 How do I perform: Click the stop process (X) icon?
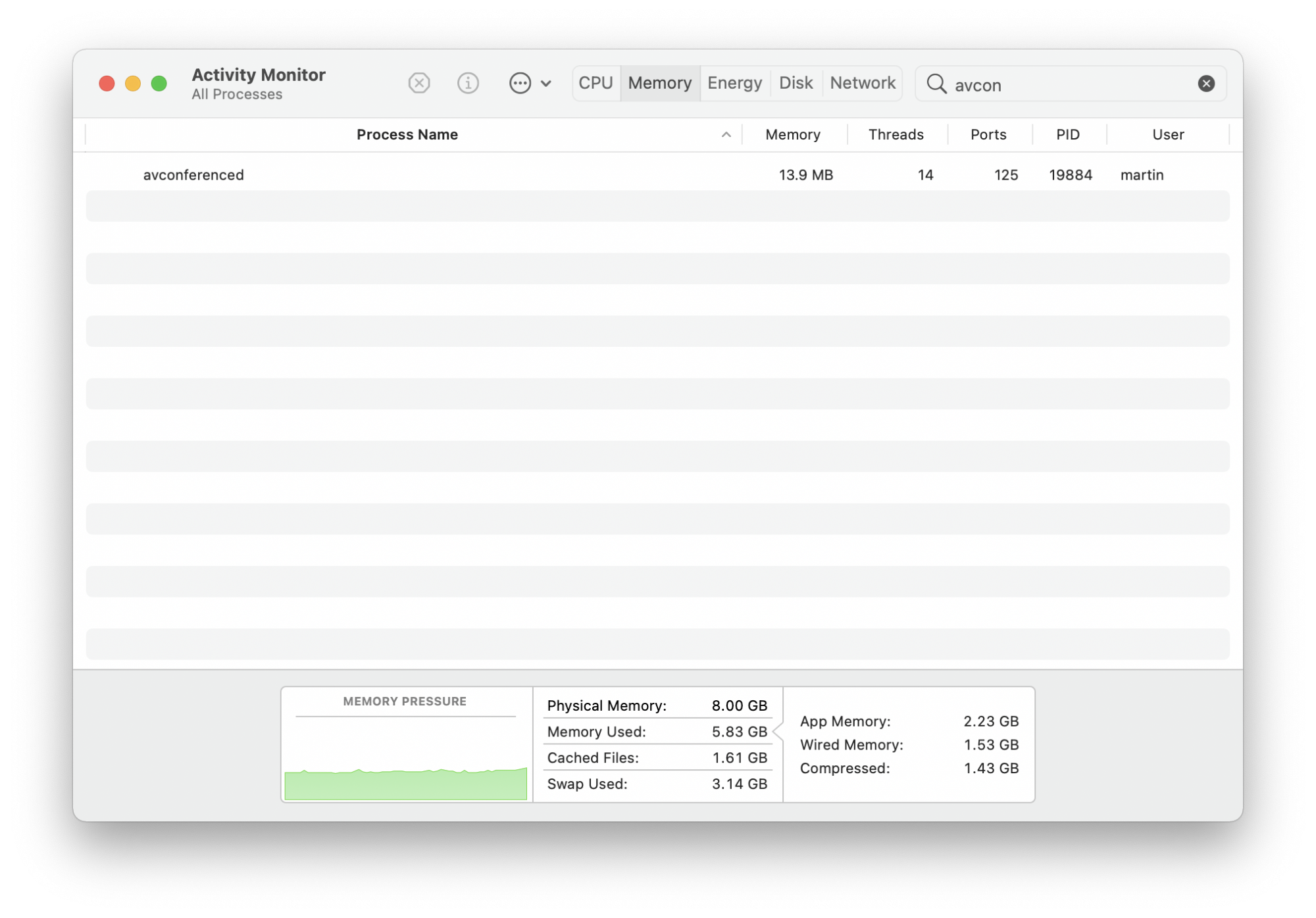coord(419,83)
